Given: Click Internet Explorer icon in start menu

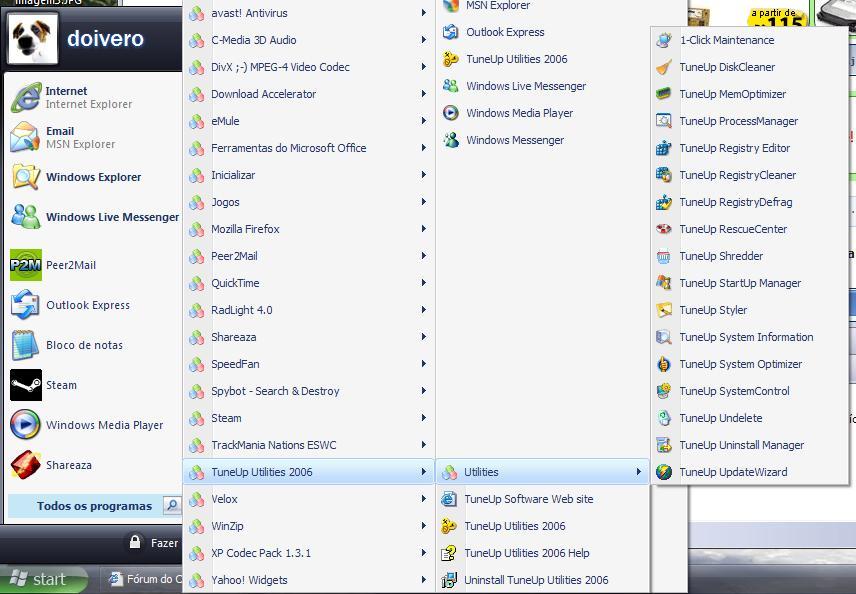Looking at the screenshot, I should point(26,97).
